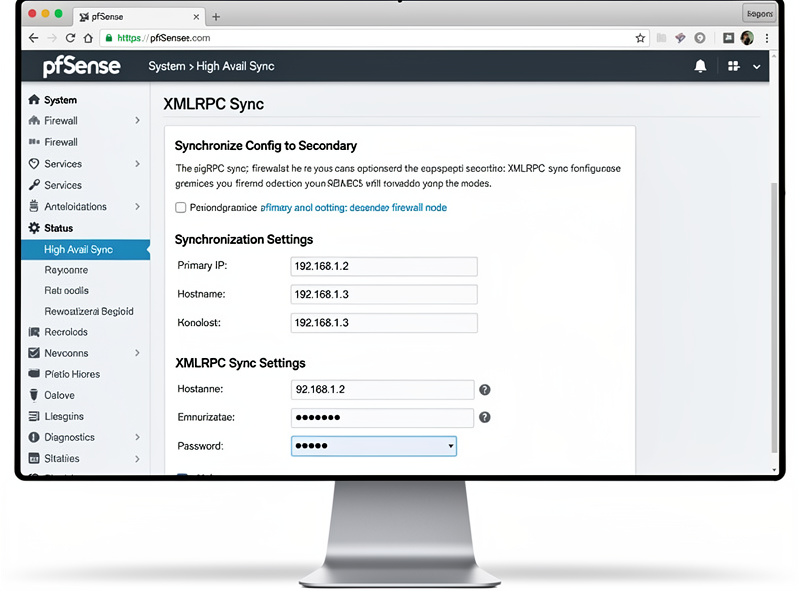Open Rayoonre submenu item
This screenshot has width=800, height=592.
pyautogui.click(x=66, y=270)
